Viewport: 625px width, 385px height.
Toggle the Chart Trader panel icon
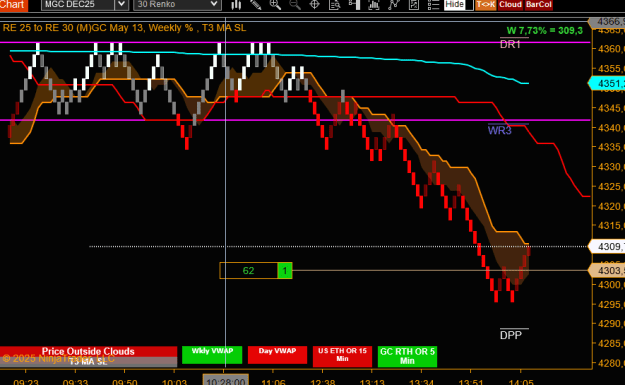354,4
